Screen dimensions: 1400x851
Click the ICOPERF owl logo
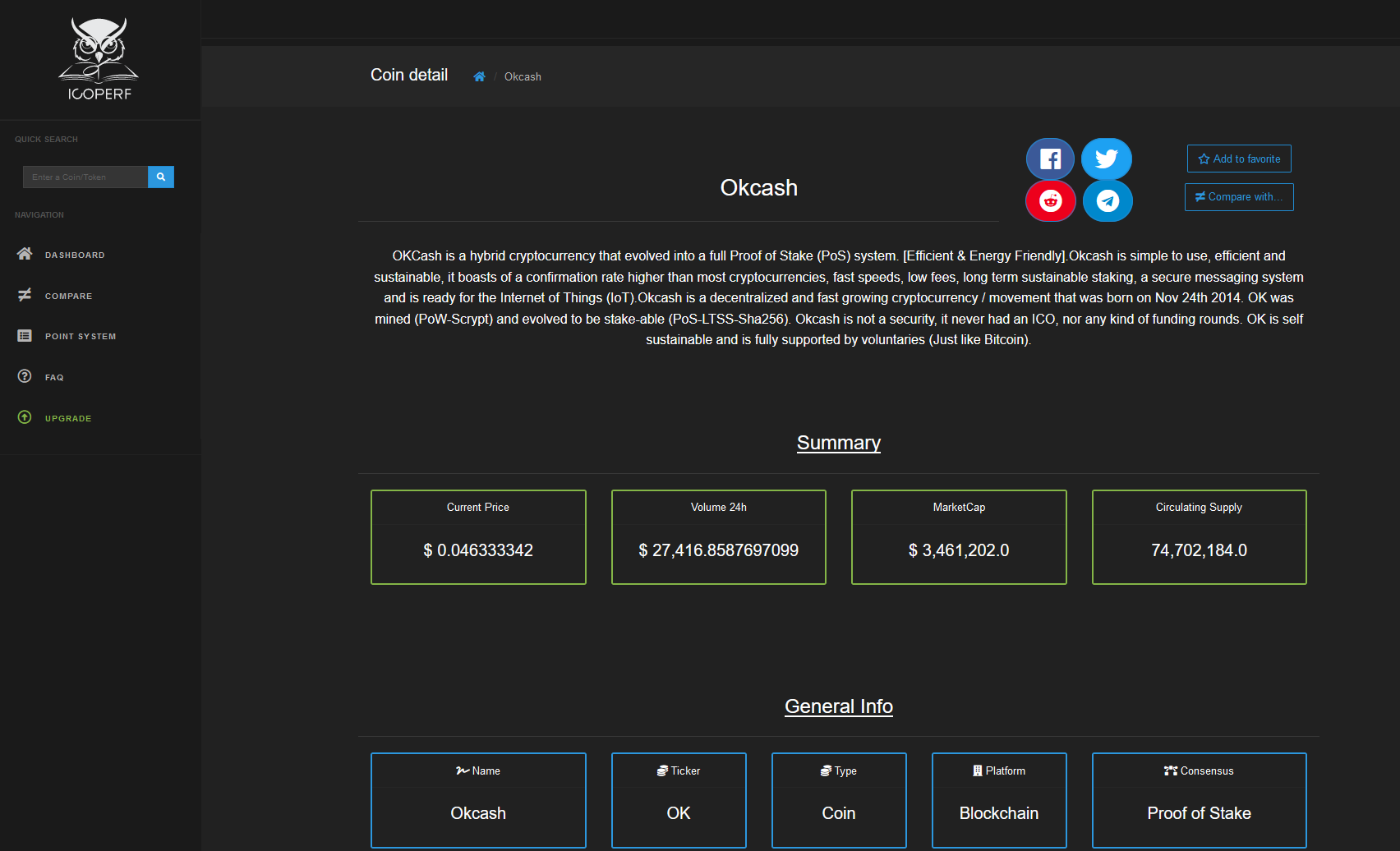[99, 59]
